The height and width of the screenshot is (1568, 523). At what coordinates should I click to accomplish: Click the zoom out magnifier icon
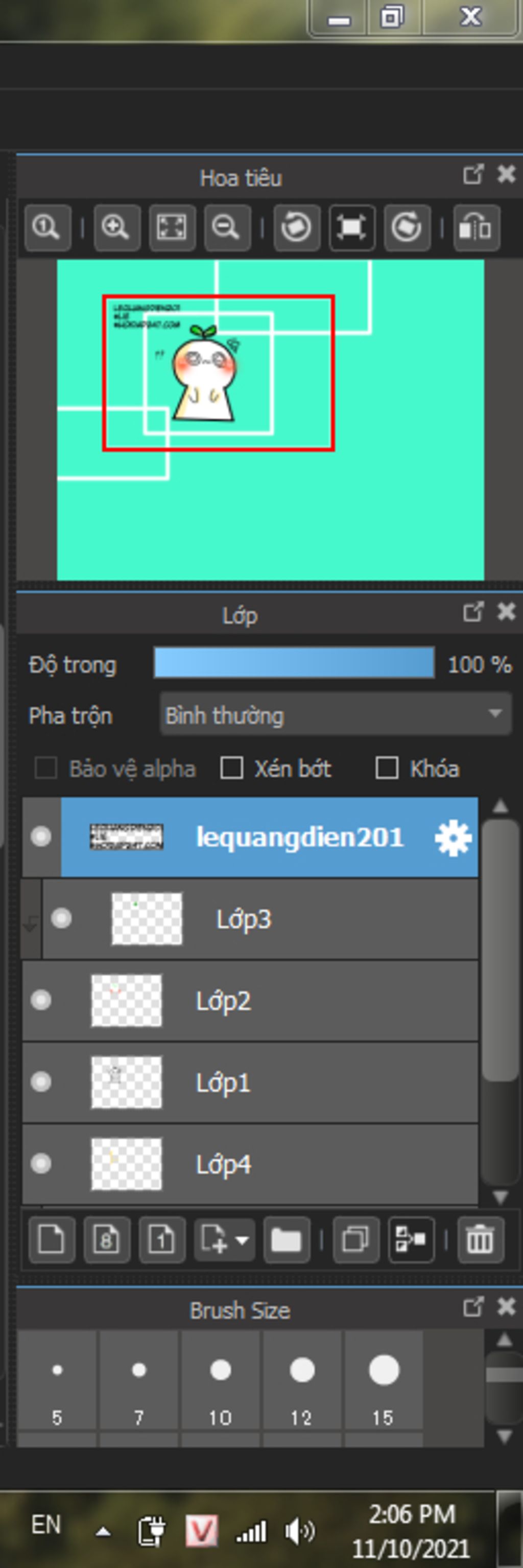pos(227,227)
